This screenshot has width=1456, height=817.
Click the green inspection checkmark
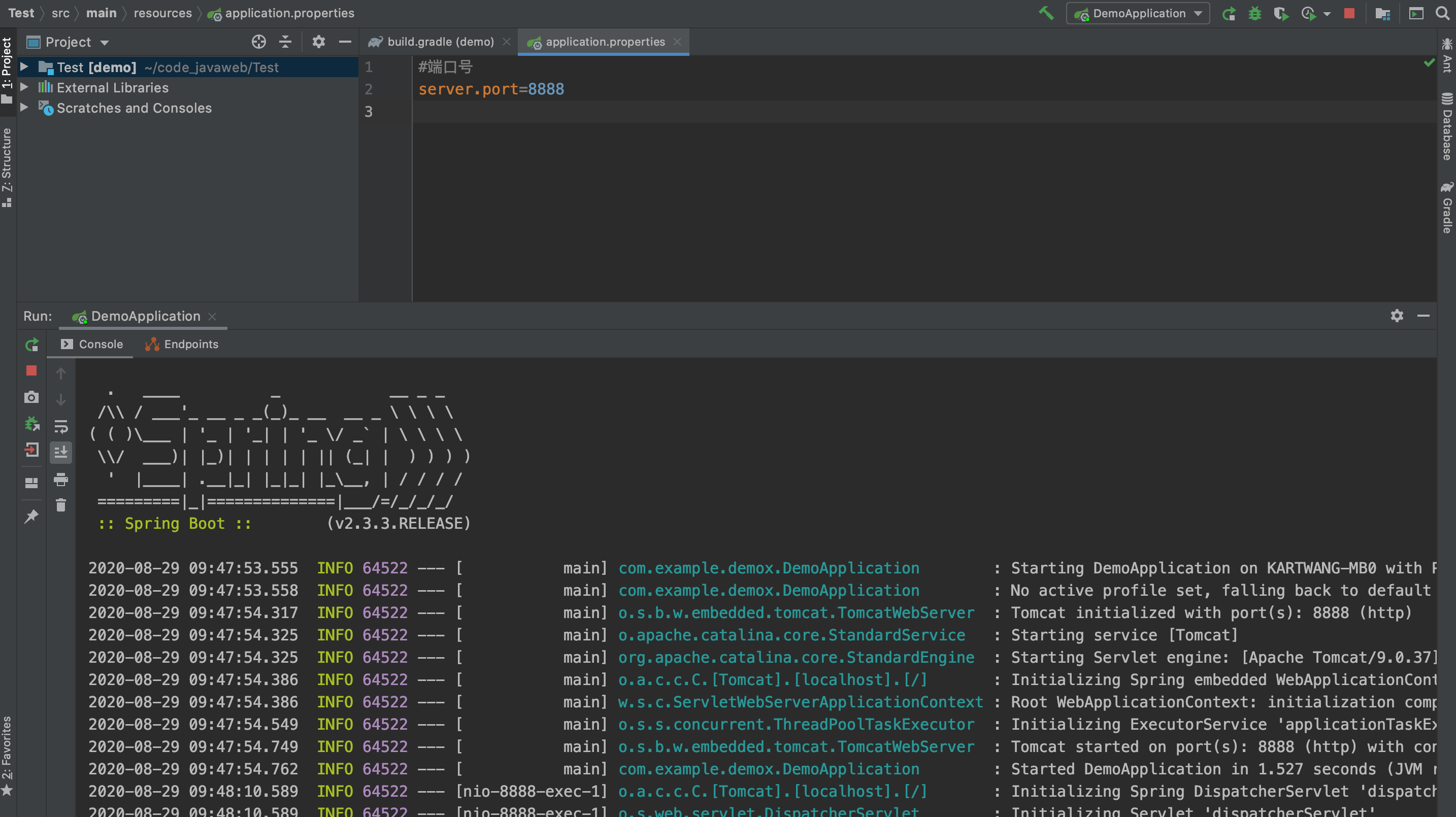point(1430,62)
